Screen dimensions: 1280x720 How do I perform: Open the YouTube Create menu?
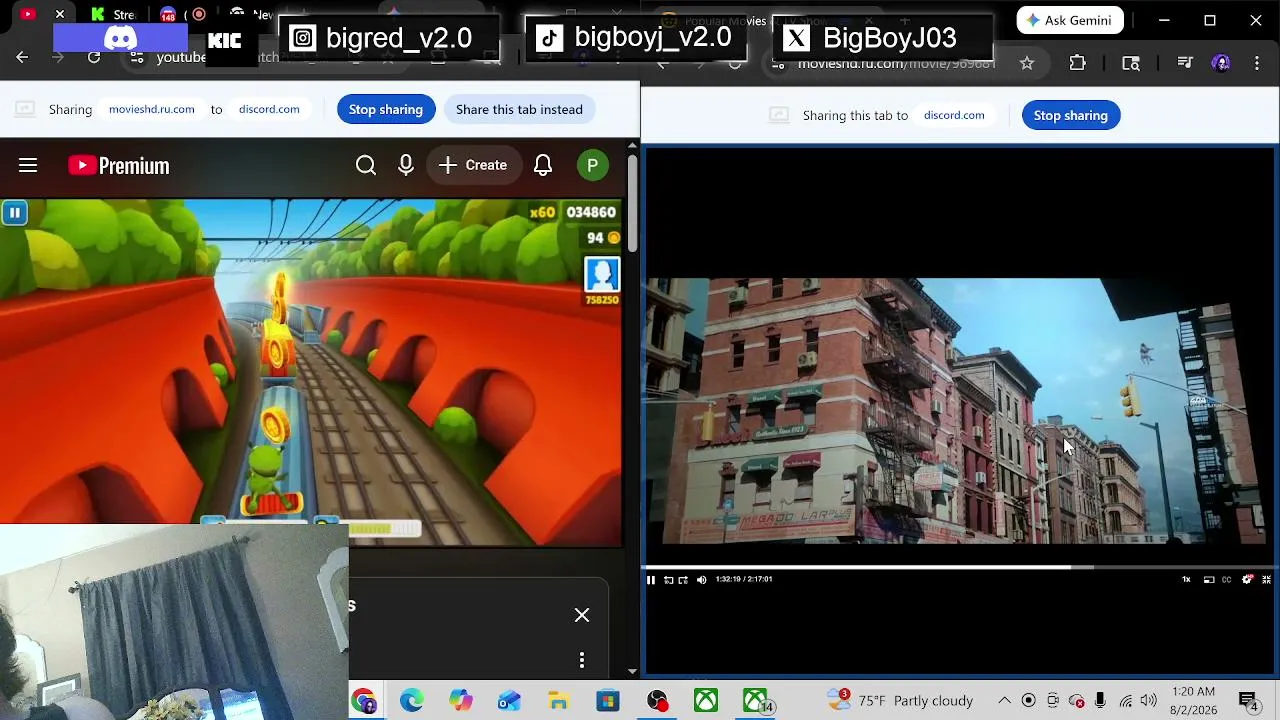pos(473,165)
